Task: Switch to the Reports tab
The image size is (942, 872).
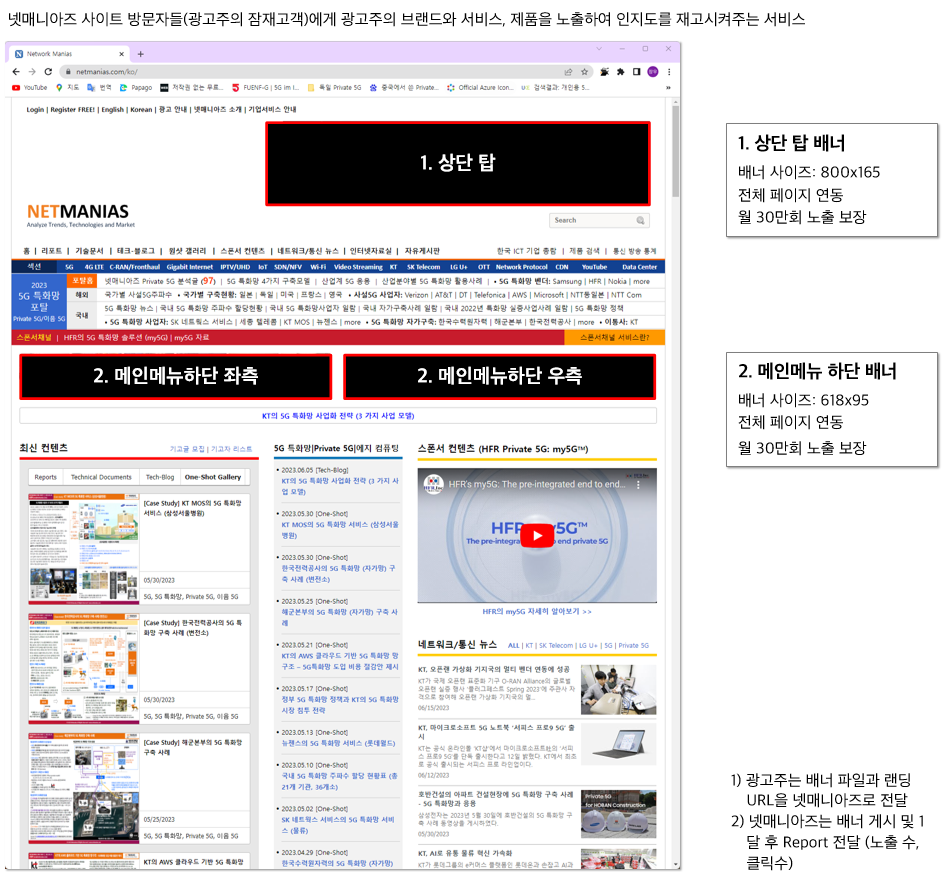Action: [x=46, y=477]
